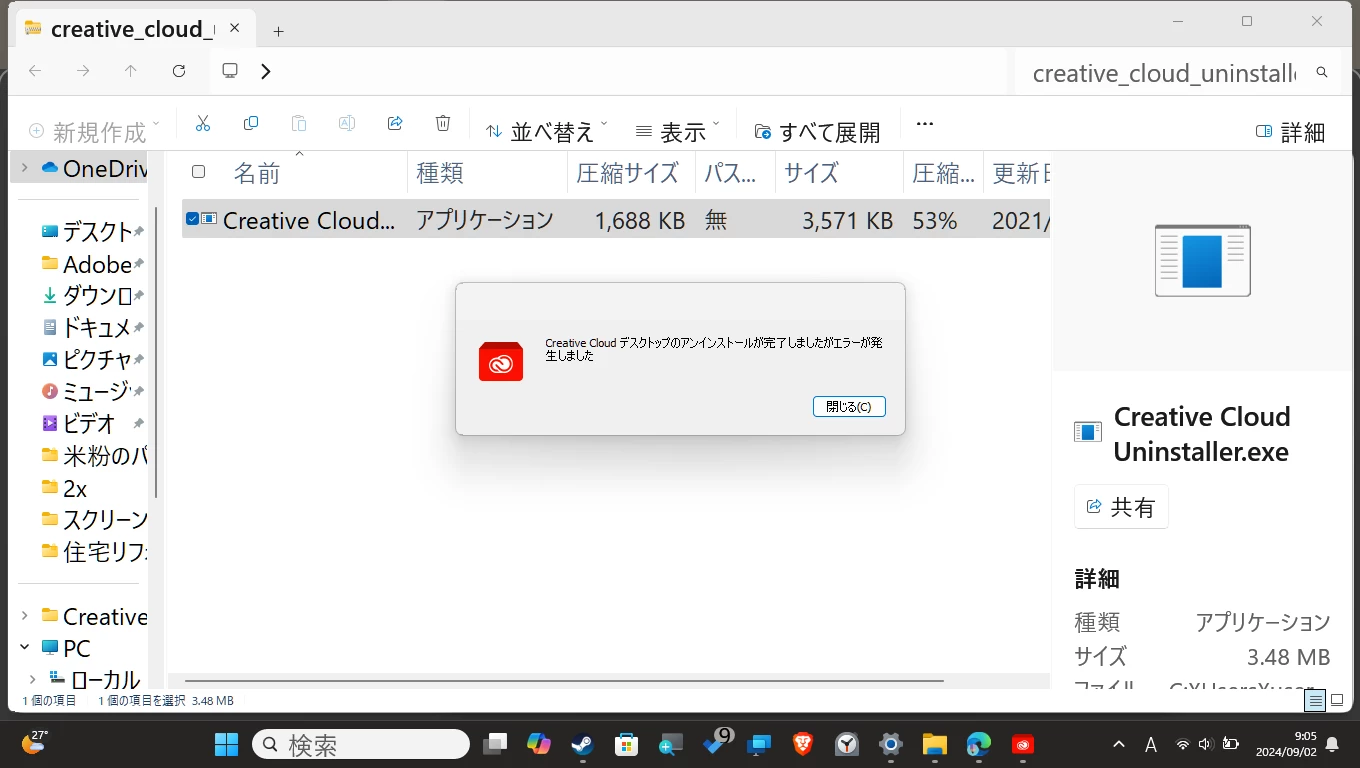Image resolution: width=1360 pixels, height=768 pixels.
Task: Open the Windows Start menu
Action: [227, 744]
